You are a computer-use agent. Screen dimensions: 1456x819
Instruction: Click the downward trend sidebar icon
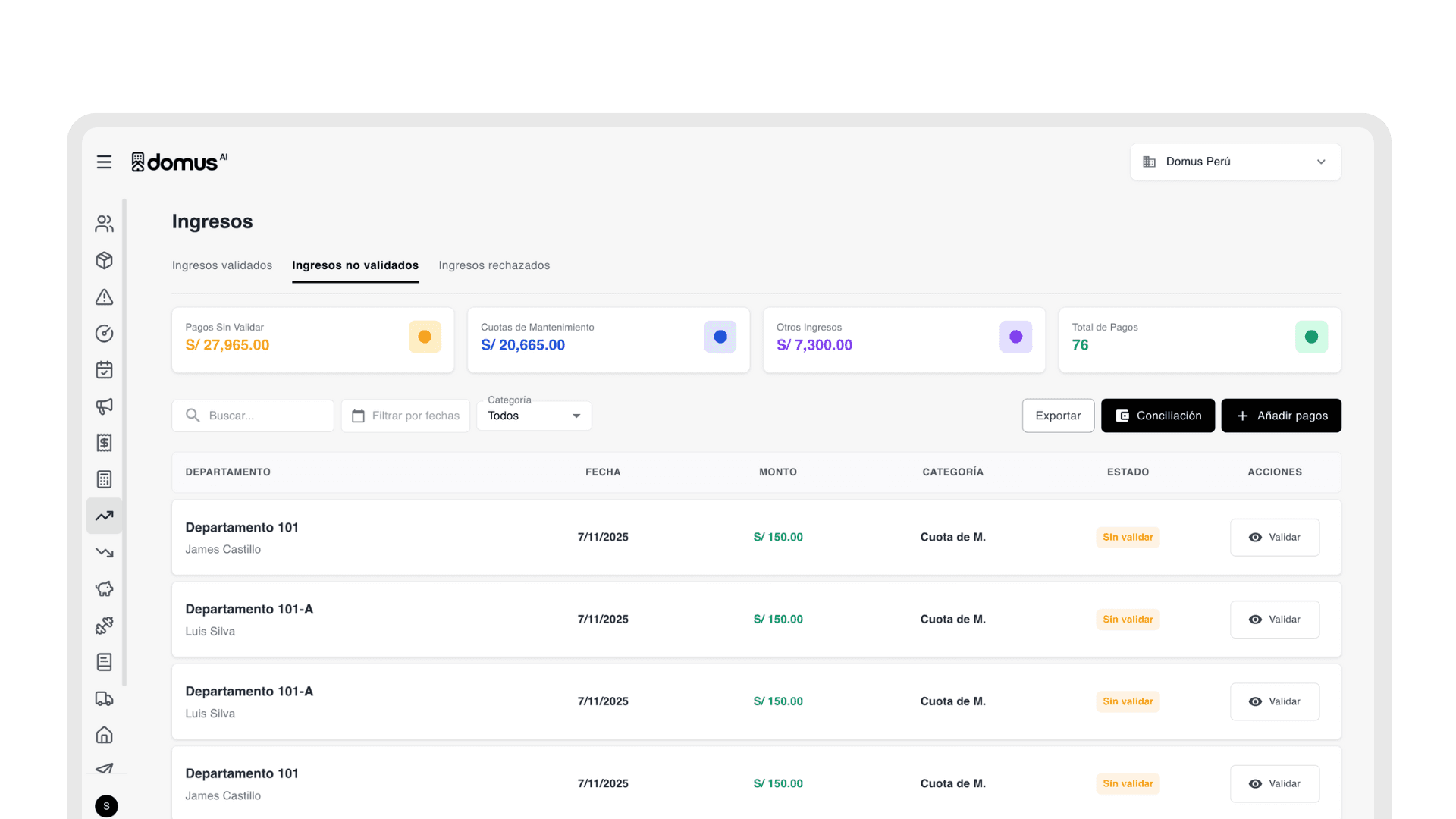[x=104, y=553]
